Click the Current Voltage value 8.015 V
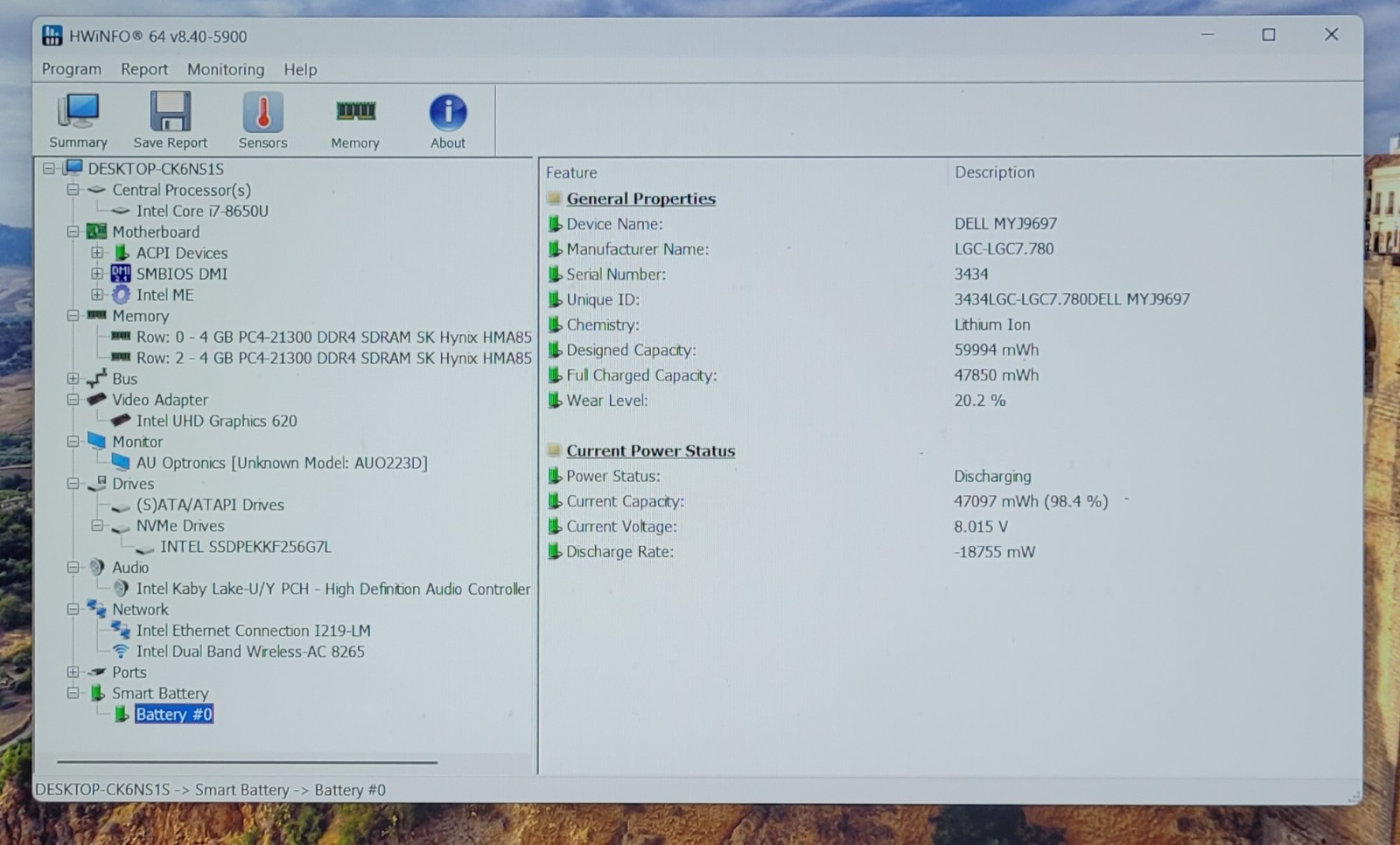 (x=981, y=527)
